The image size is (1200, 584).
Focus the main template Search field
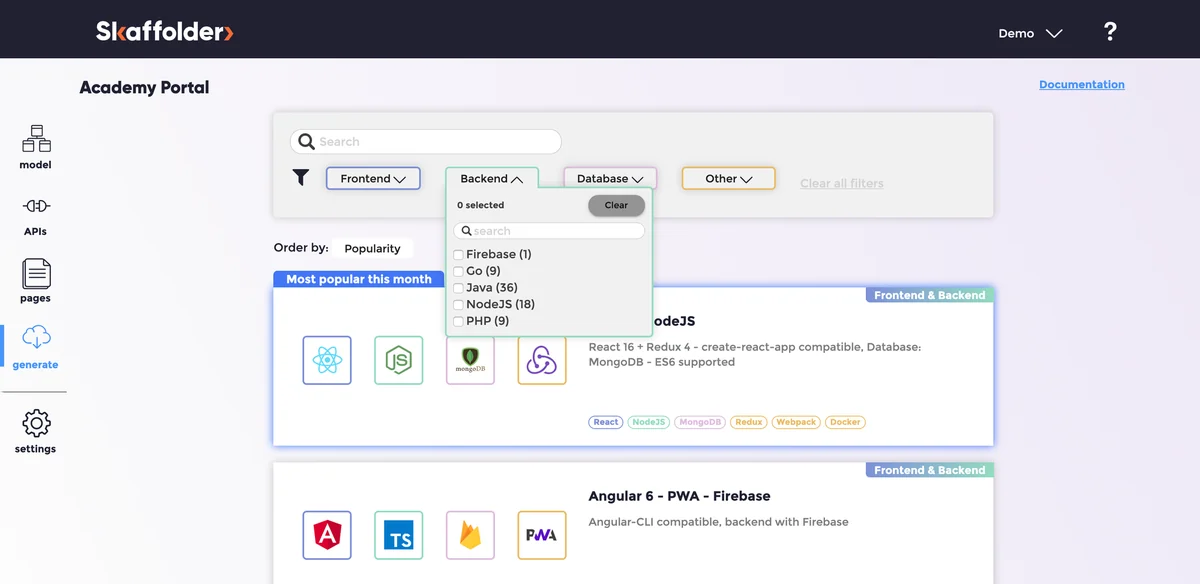[426, 142]
